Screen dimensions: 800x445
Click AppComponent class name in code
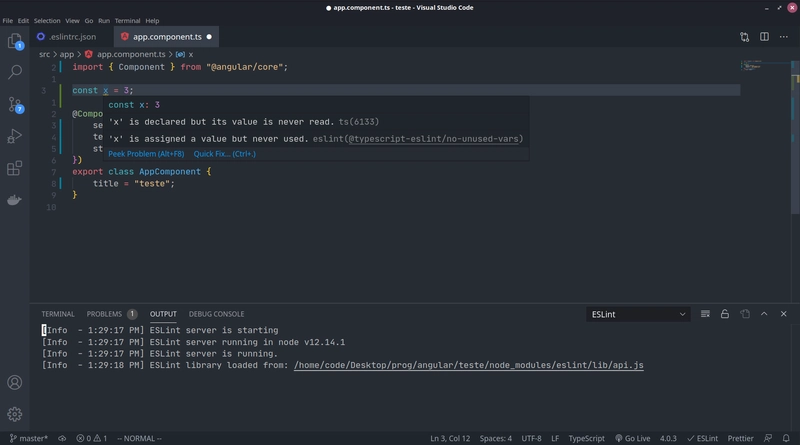tap(170, 172)
